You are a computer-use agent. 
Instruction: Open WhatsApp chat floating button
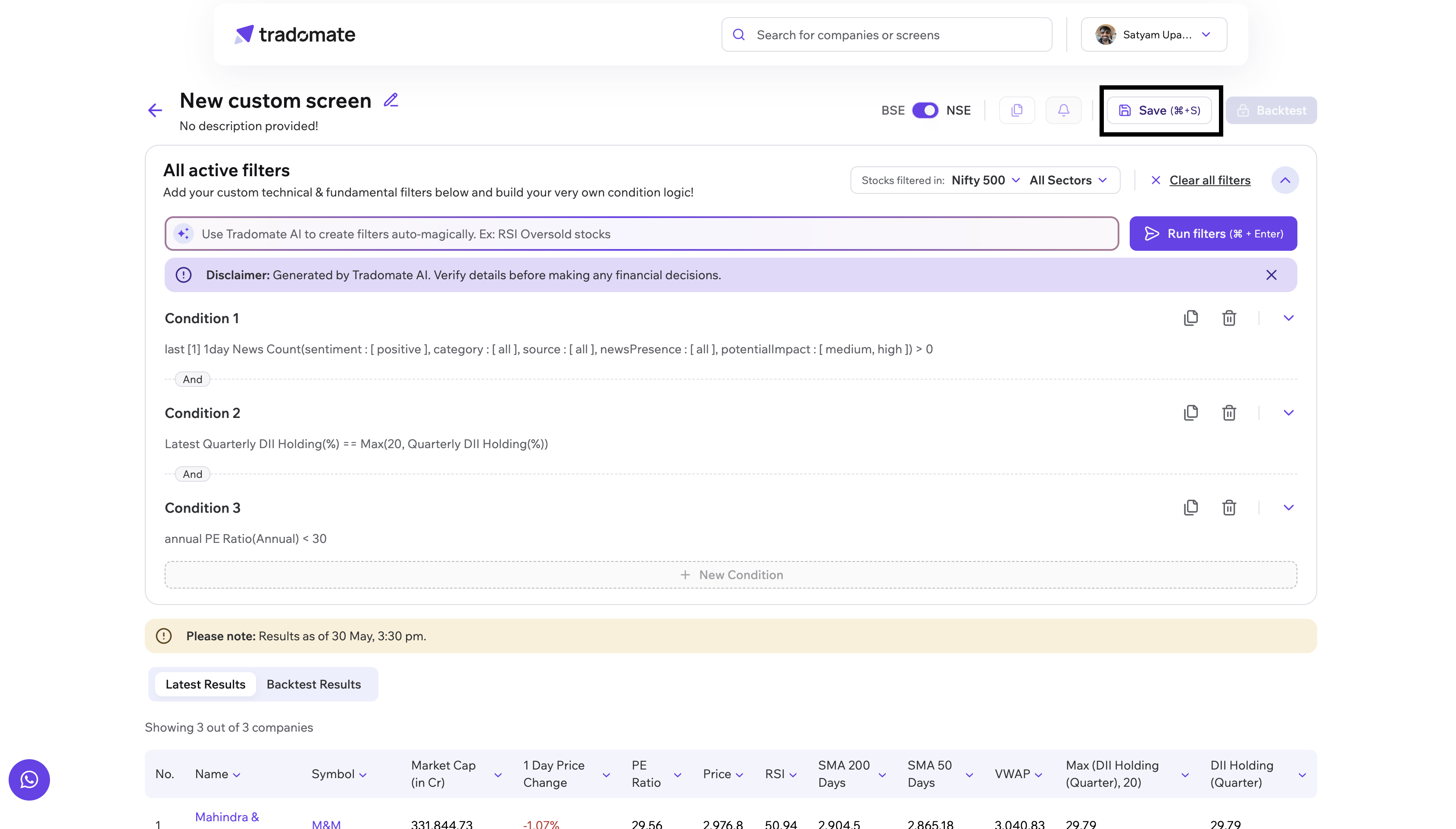29,779
